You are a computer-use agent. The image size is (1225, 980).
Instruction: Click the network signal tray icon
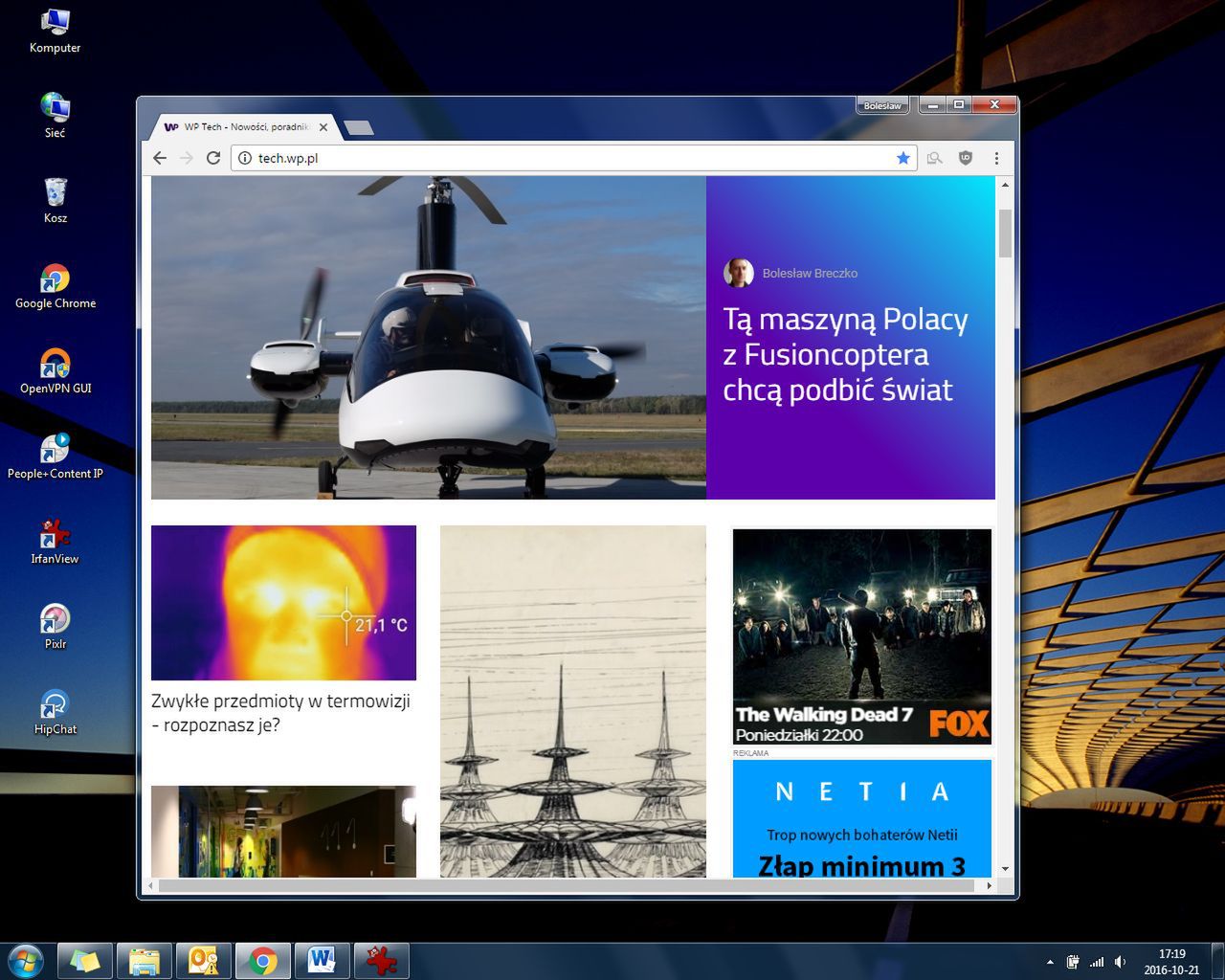(1097, 962)
